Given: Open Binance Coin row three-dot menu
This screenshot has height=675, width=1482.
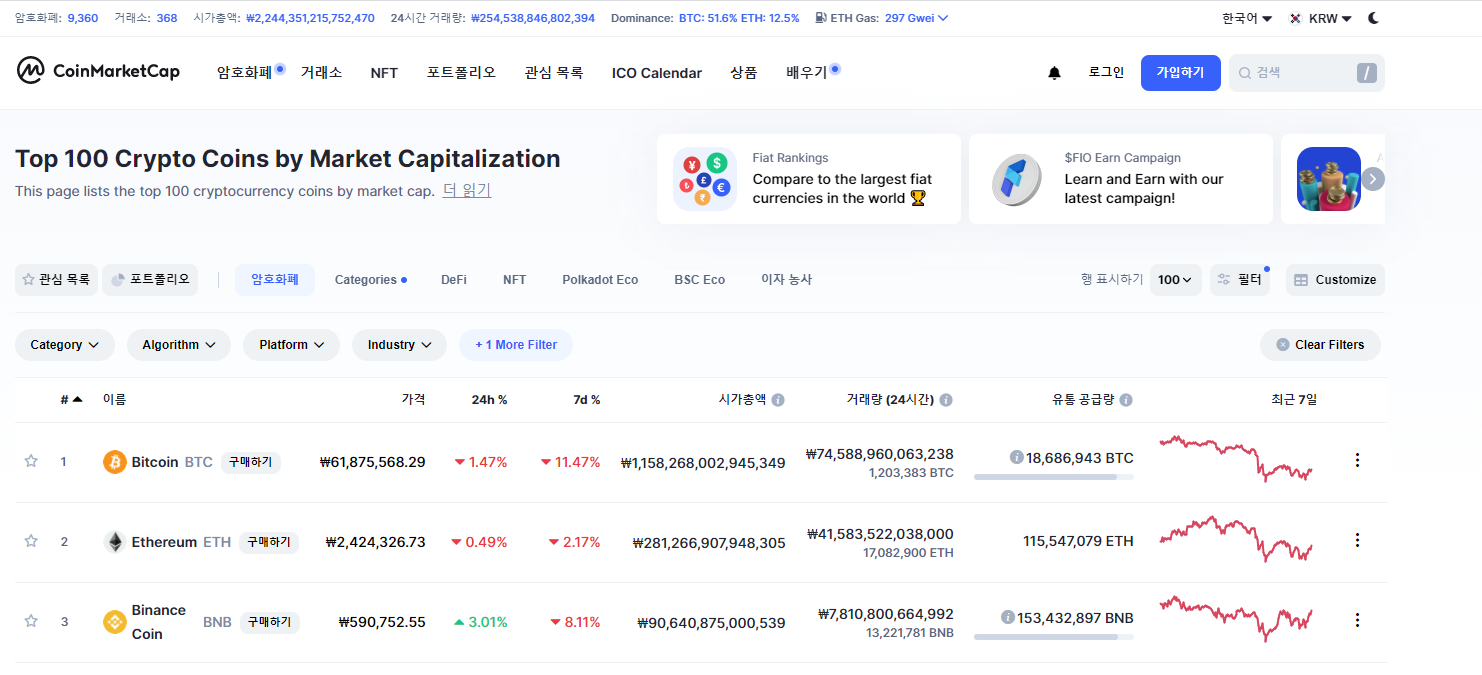Looking at the screenshot, I should point(1357,620).
